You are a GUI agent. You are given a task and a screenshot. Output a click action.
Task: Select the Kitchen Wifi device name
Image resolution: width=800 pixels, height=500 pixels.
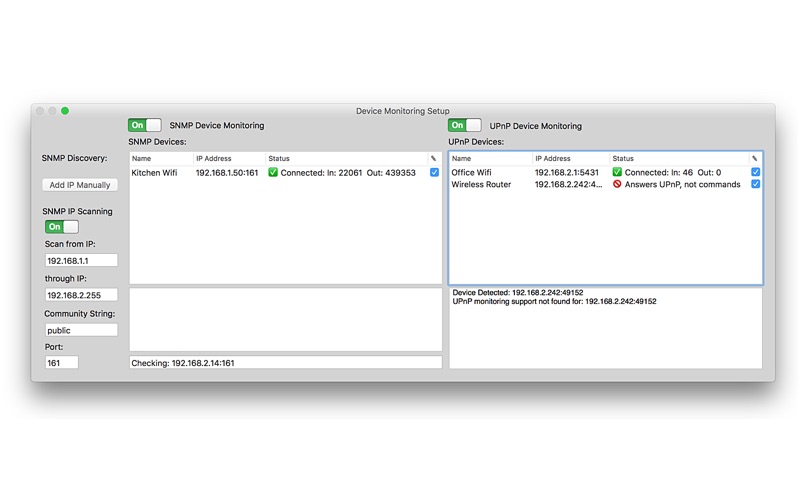click(154, 173)
